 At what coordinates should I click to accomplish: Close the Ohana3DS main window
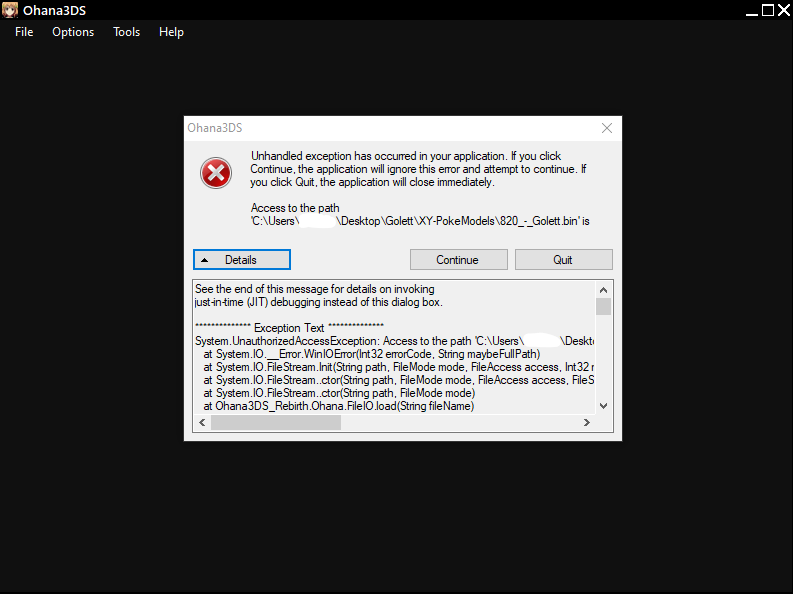(x=783, y=10)
